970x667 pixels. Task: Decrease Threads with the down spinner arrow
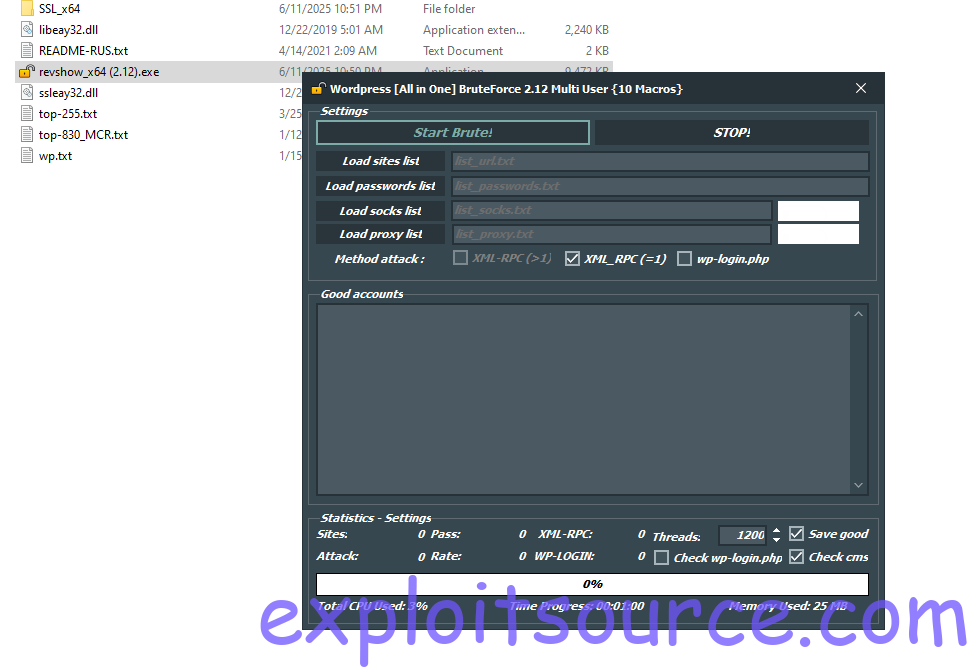pos(776,540)
